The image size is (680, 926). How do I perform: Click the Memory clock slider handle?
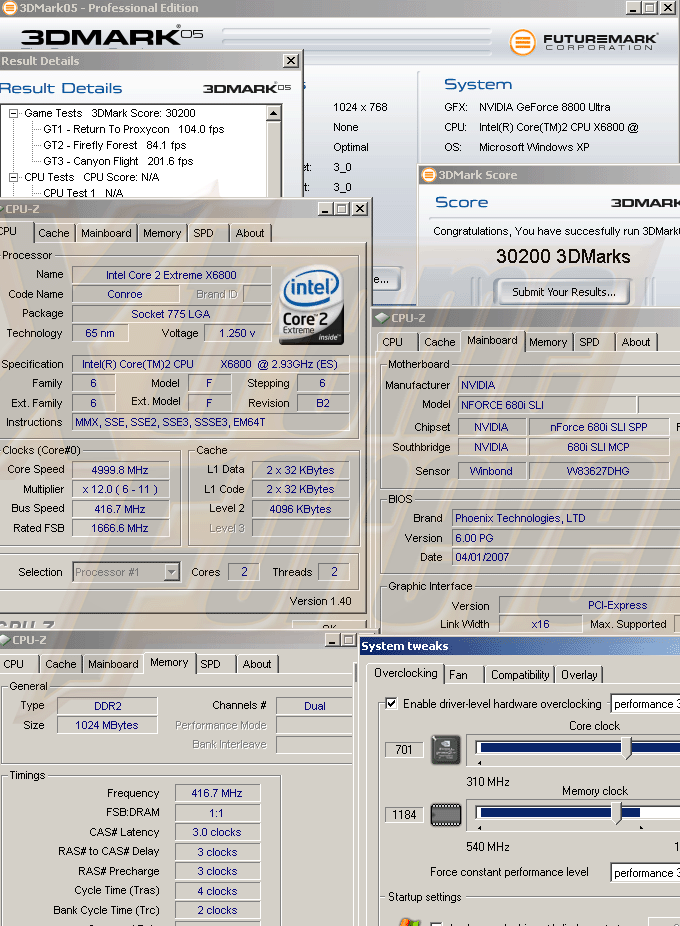click(617, 813)
